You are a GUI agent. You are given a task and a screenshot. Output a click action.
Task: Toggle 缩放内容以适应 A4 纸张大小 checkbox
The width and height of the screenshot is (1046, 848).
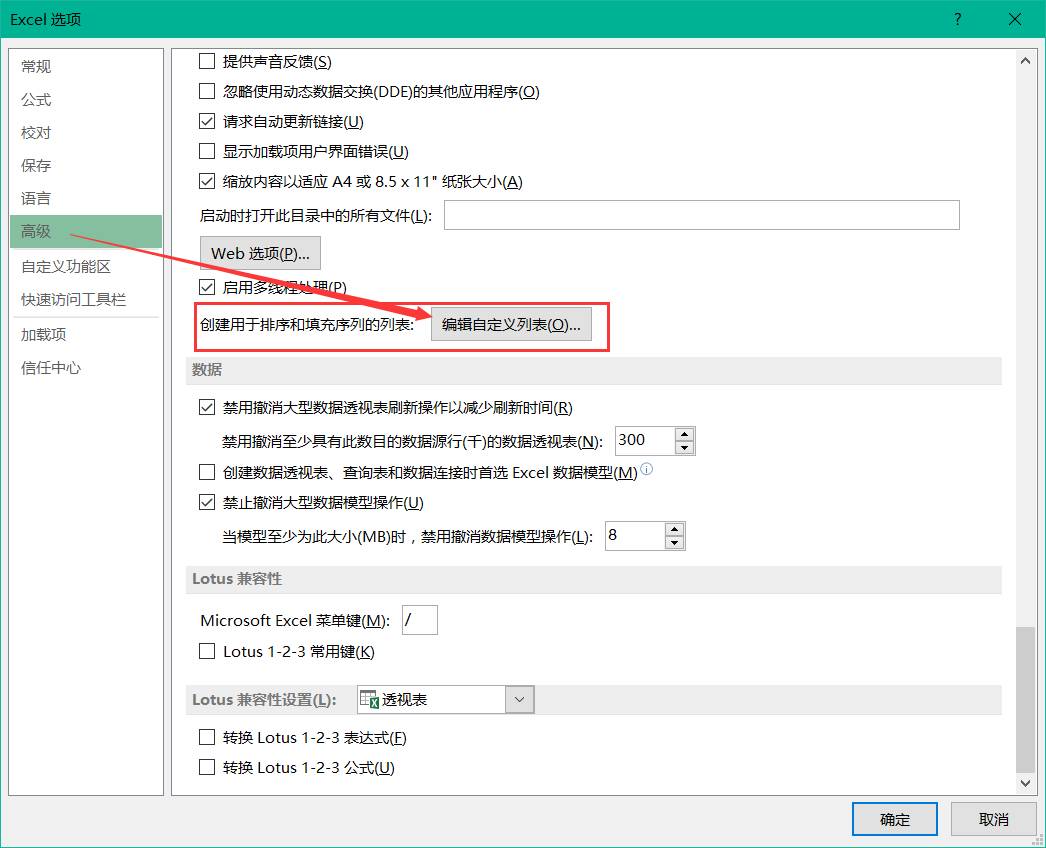(207, 181)
